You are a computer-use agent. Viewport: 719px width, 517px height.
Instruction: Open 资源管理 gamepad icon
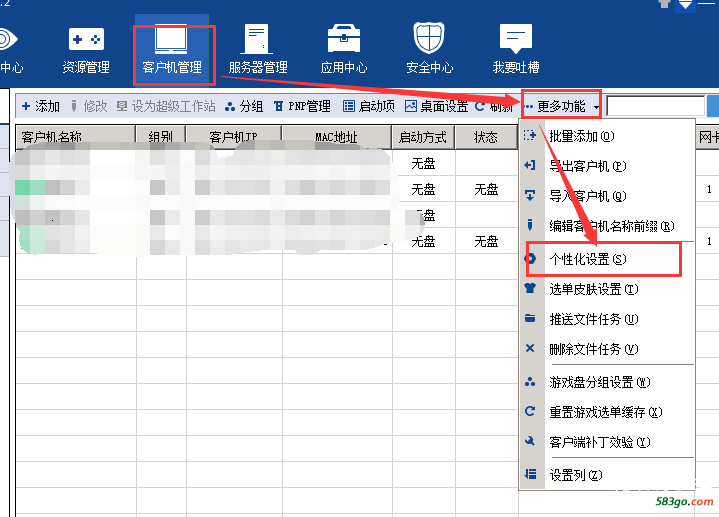click(x=86, y=39)
